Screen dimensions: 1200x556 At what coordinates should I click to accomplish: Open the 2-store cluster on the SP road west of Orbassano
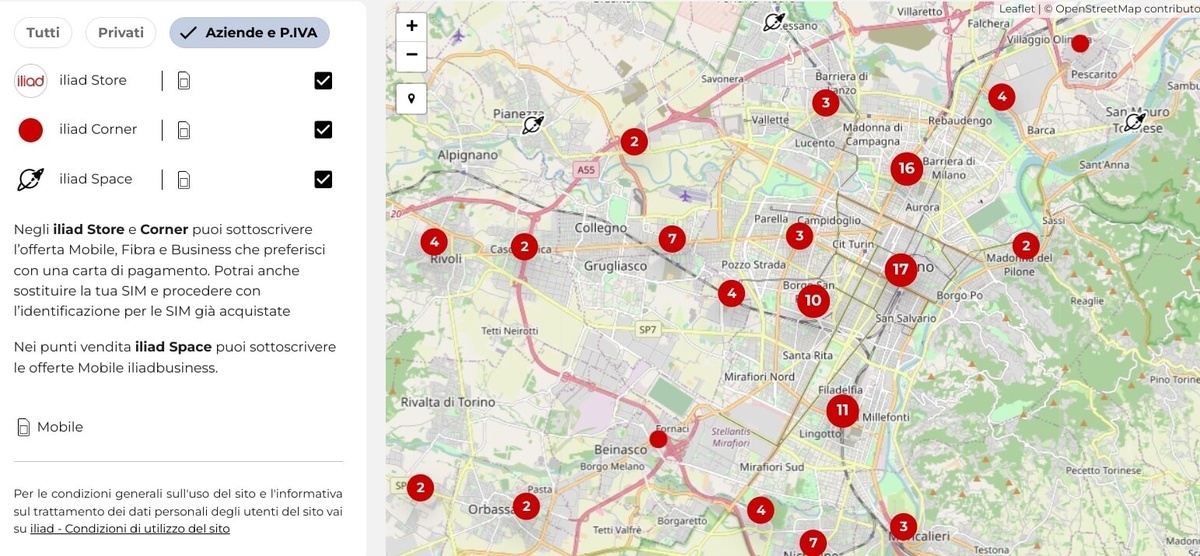pos(420,488)
